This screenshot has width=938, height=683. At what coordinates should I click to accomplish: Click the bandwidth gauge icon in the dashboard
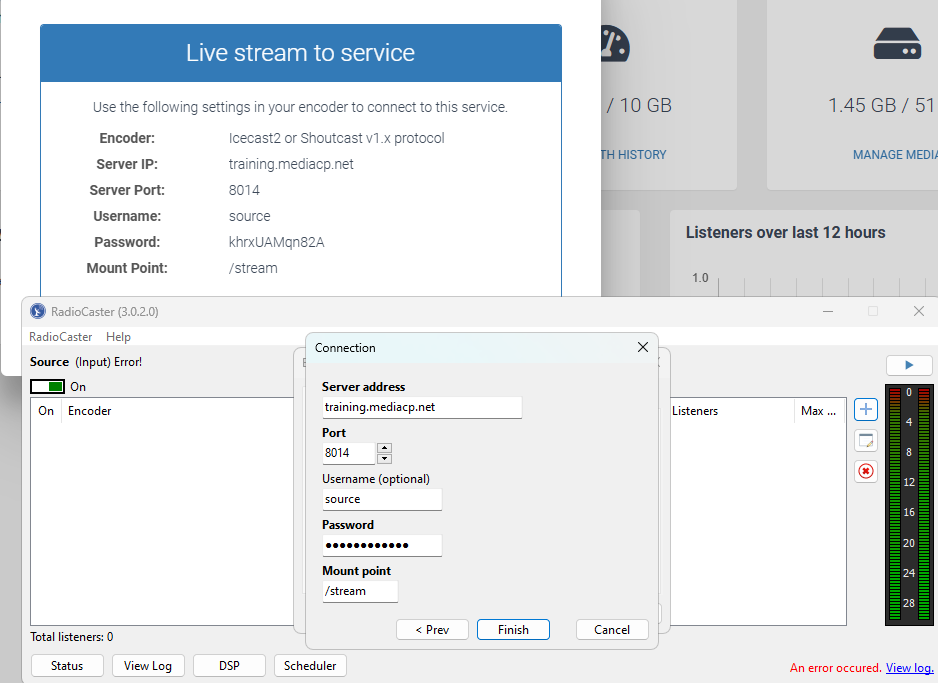[615, 44]
